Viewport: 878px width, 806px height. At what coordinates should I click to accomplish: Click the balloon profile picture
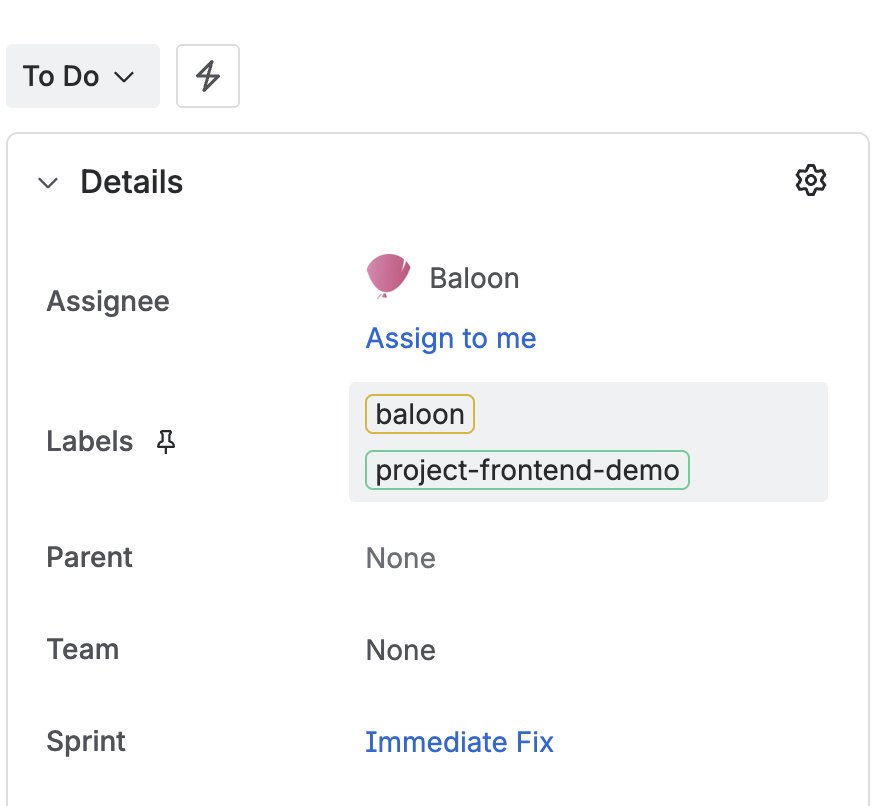click(388, 277)
